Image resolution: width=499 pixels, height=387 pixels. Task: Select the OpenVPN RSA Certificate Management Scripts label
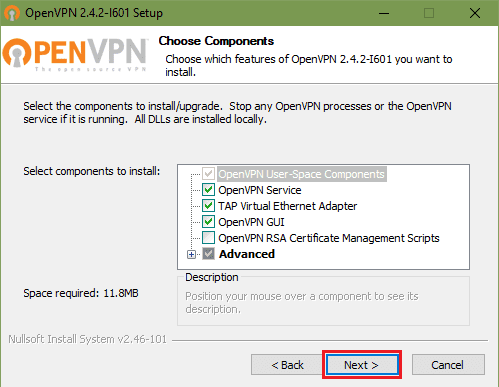[329, 238]
